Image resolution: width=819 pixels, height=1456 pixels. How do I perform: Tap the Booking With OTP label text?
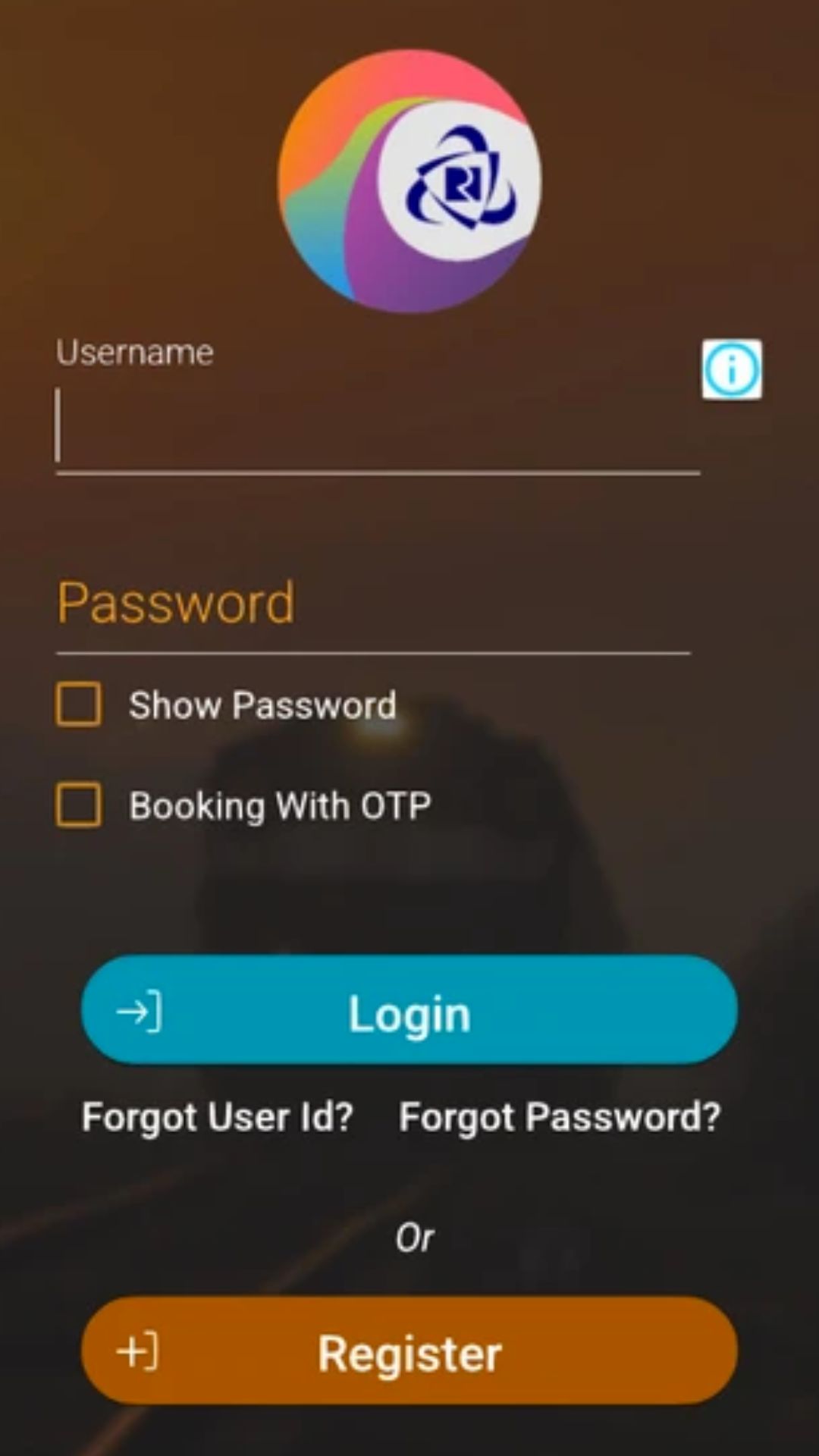point(280,805)
